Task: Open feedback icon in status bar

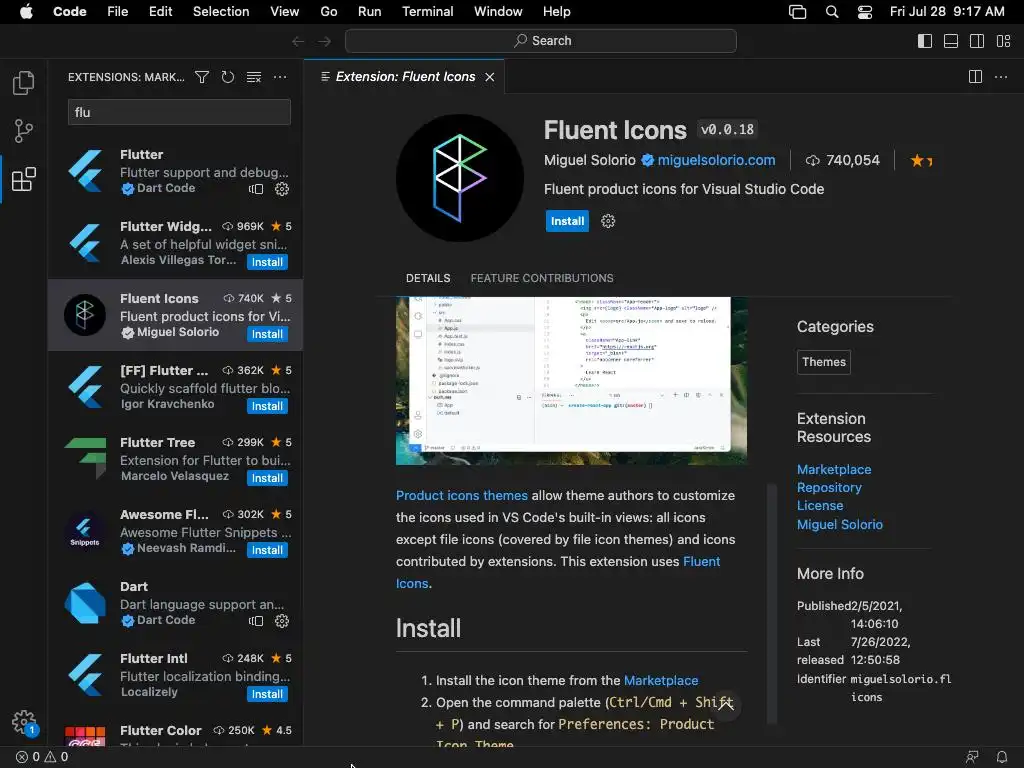Action: (972, 757)
